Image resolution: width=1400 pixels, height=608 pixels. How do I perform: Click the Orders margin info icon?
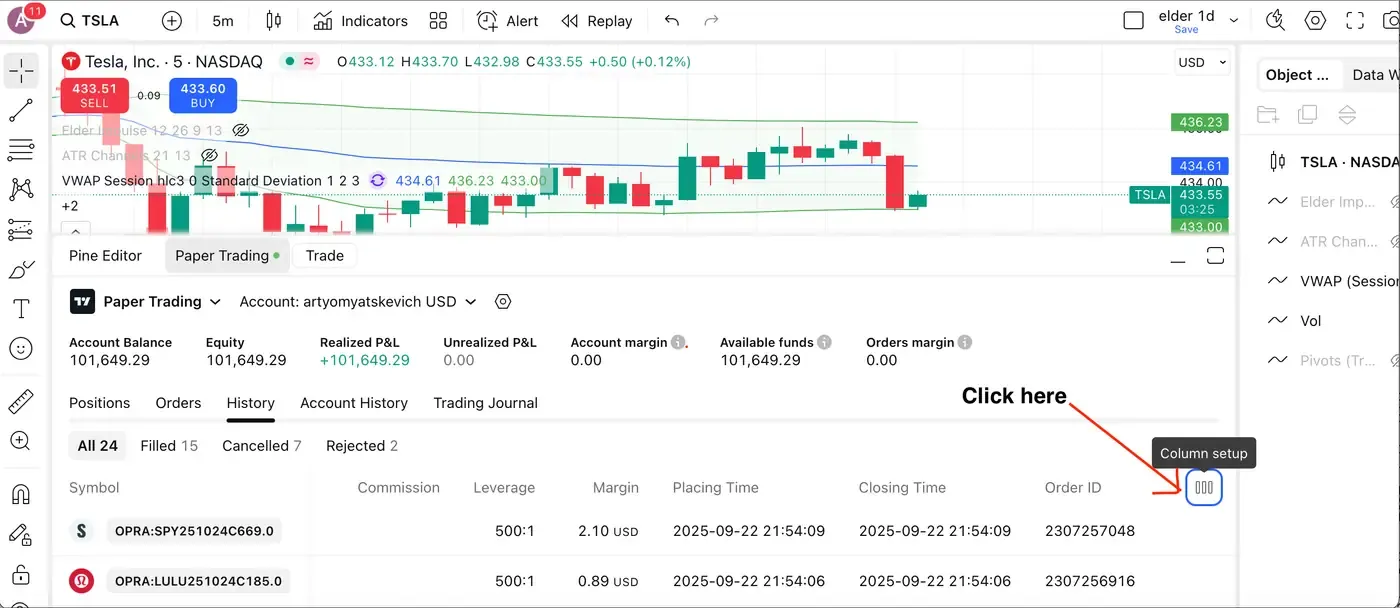[x=966, y=342]
